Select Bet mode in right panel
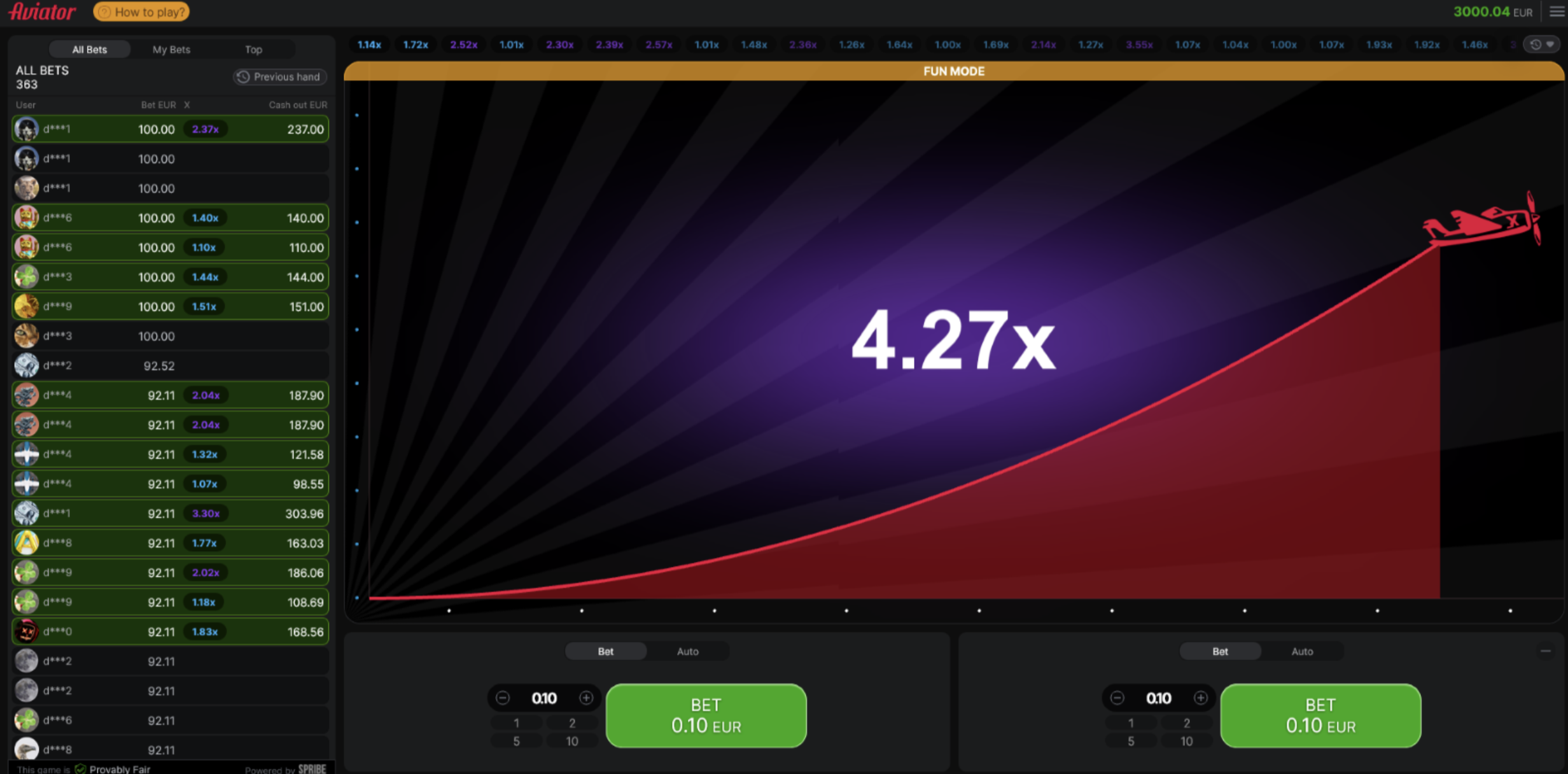The width and height of the screenshot is (1568, 774). click(x=1220, y=651)
